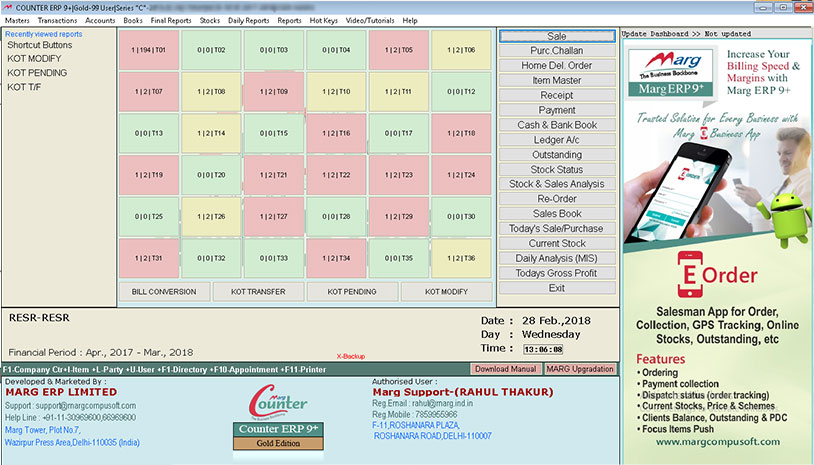This screenshot has height=465, width=814.
Task: Open www.margcompusoft.com link
Action: [x=717, y=442]
